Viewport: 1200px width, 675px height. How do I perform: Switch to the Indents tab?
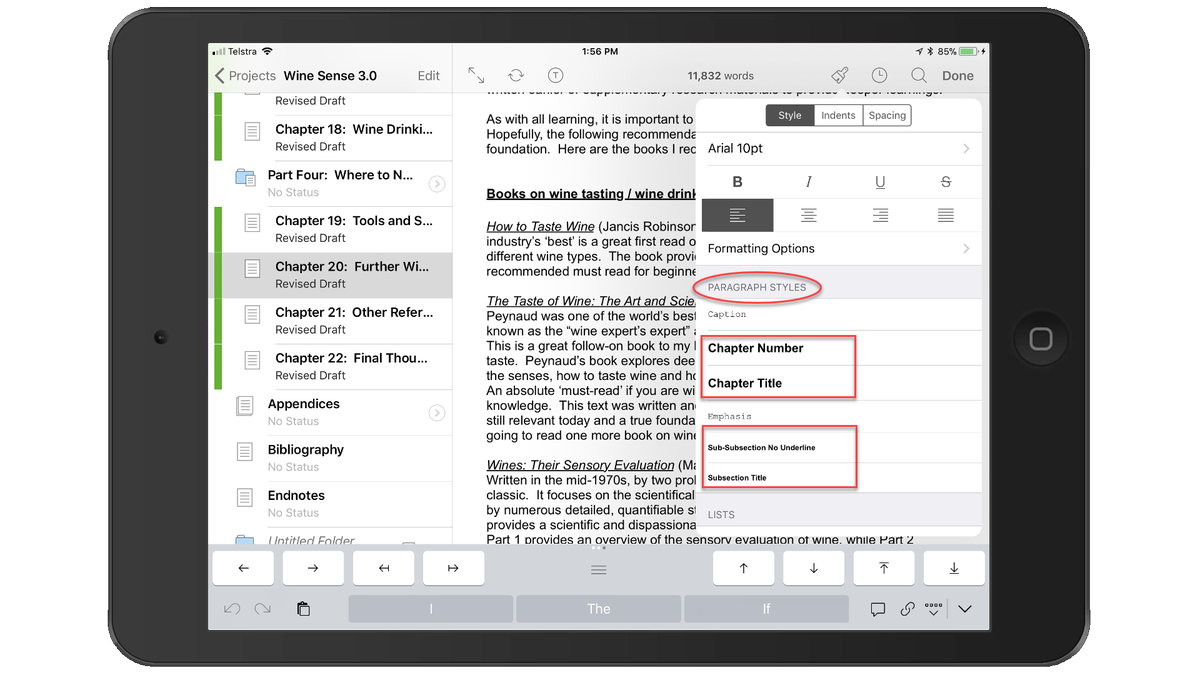(838, 115)
